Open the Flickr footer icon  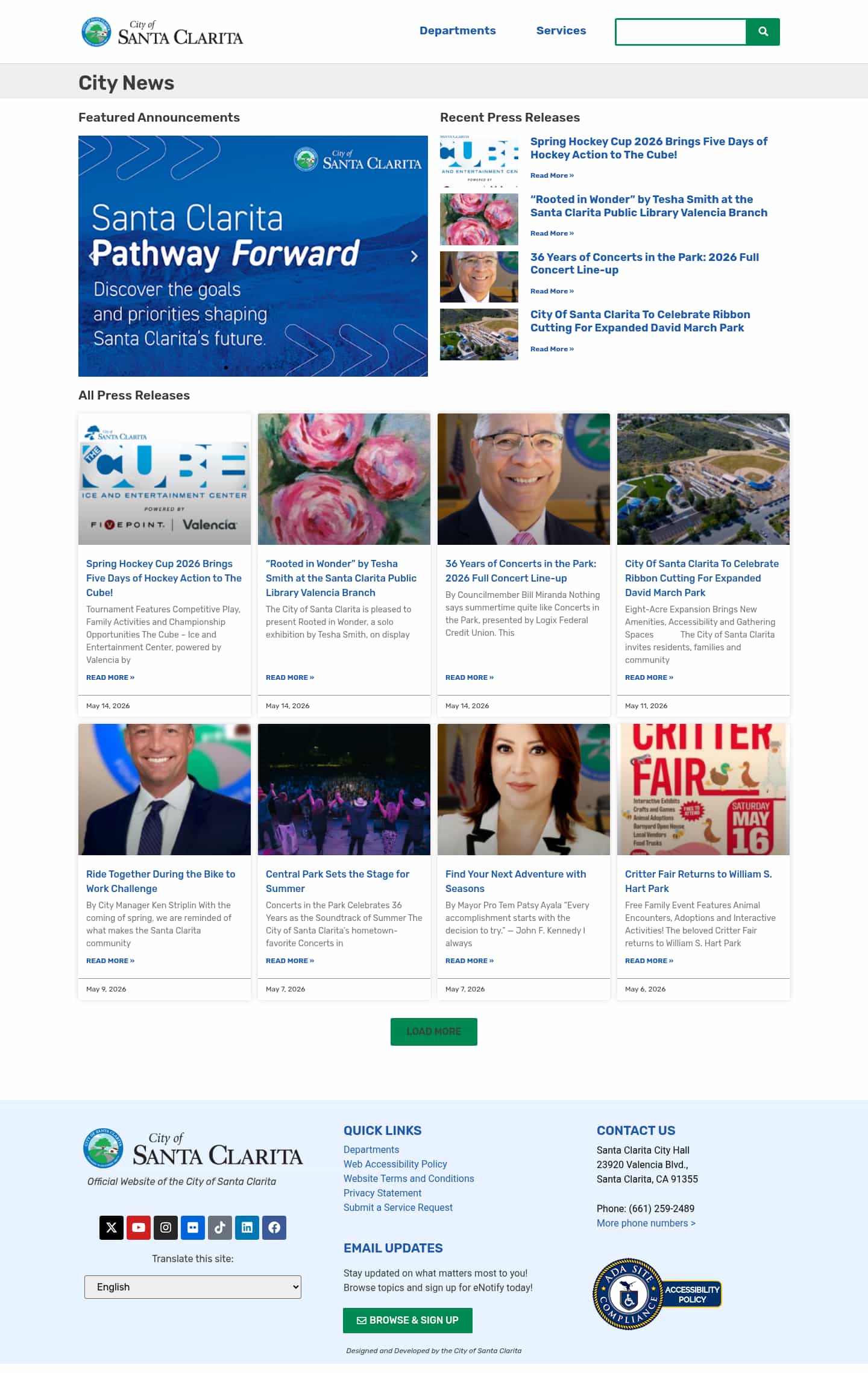(x=193, y=1227)
